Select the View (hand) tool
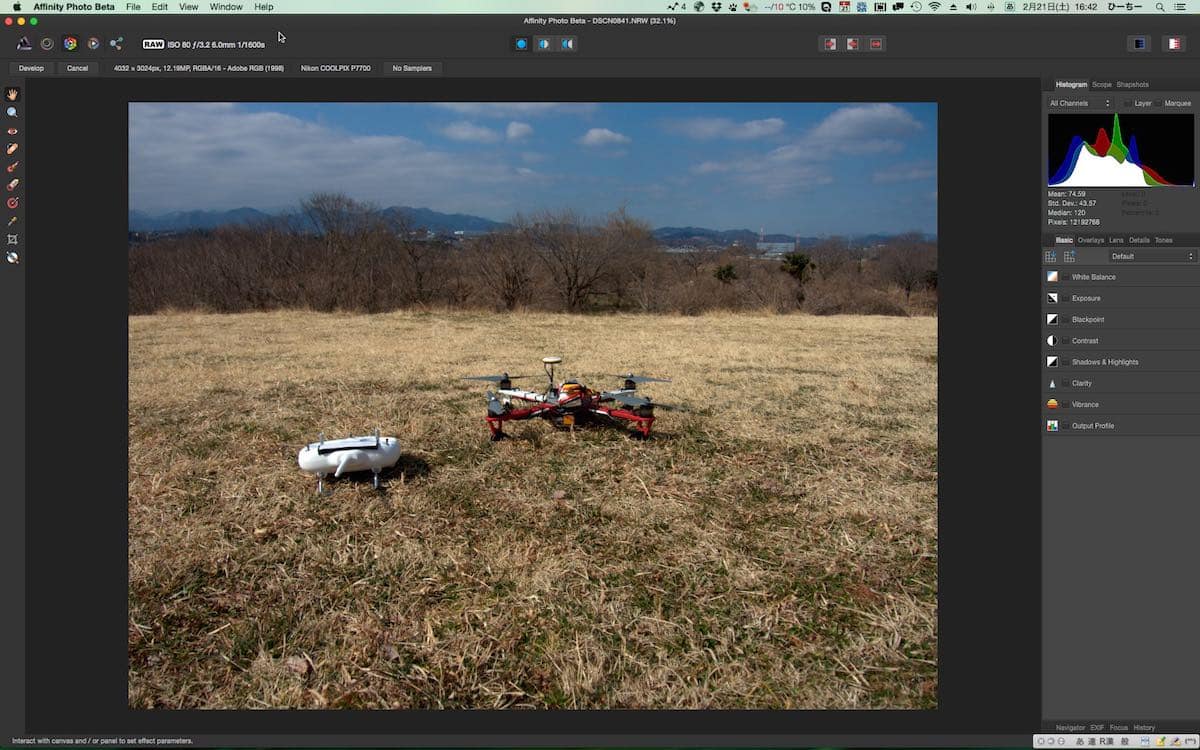The height and width of the screenshot is (750, 1200). coord(12,94)
